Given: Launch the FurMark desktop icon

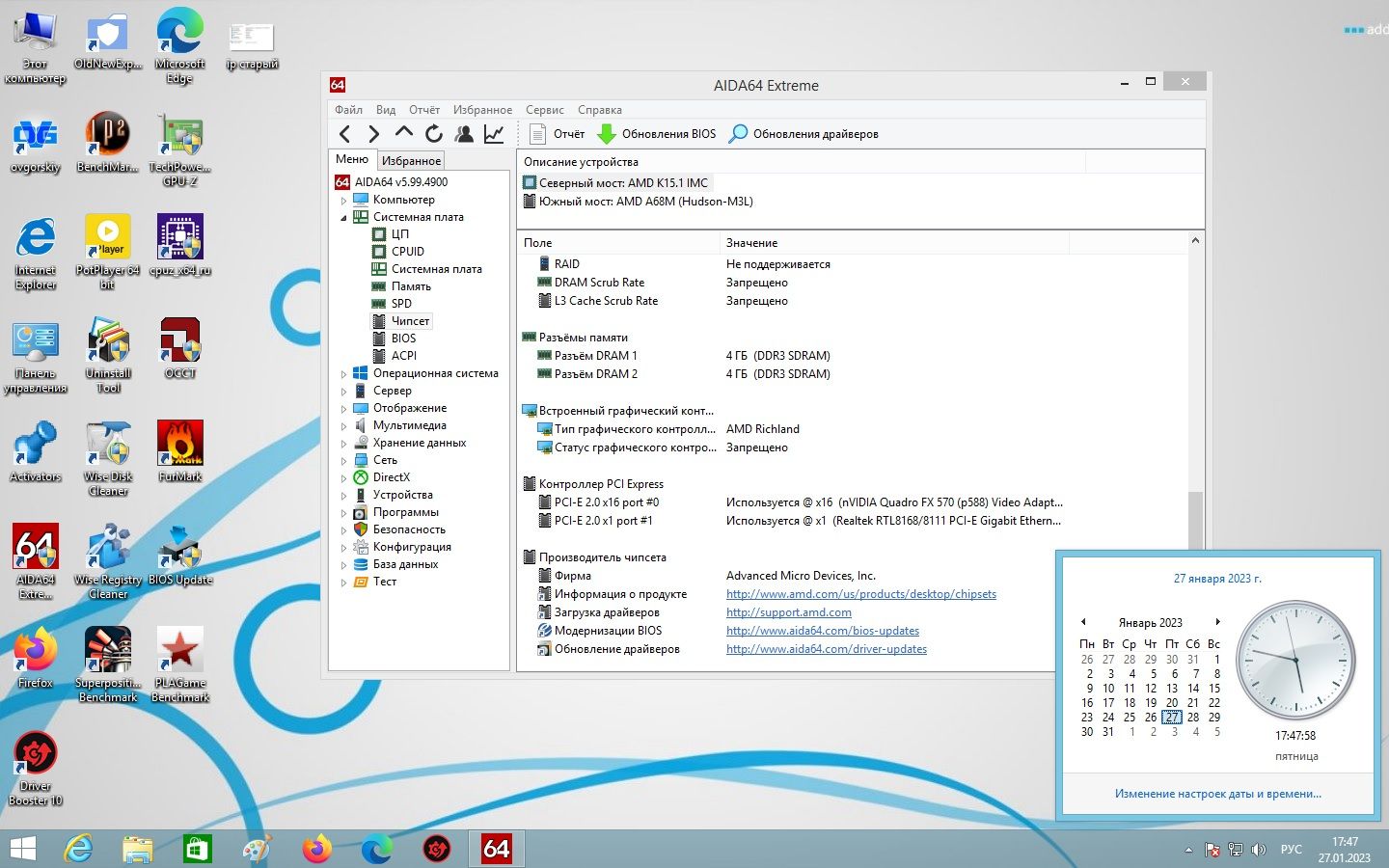Looking at the screenshot, I should click(180, 450).
